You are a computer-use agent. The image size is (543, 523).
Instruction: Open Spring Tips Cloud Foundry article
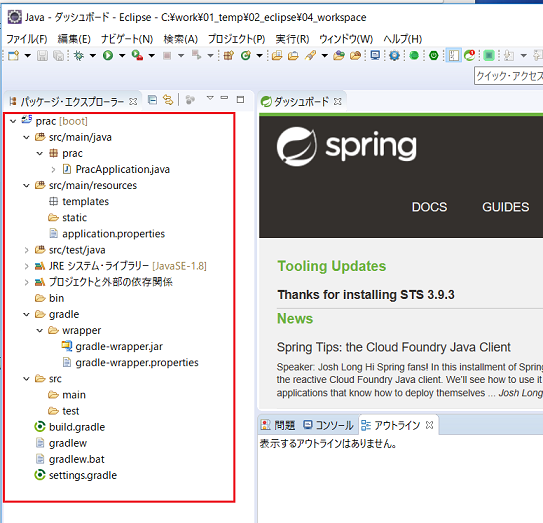(393, 347)
